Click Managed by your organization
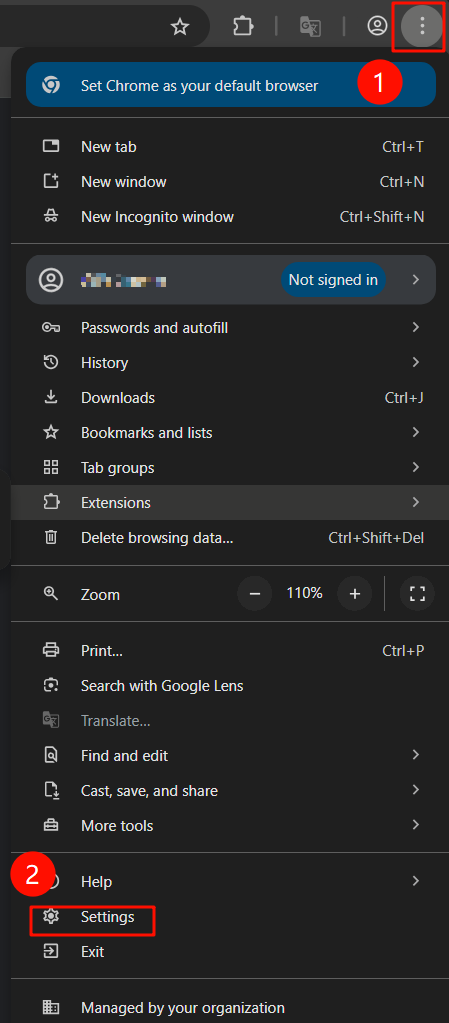 pyautogui.click(x=230, y=1008)
